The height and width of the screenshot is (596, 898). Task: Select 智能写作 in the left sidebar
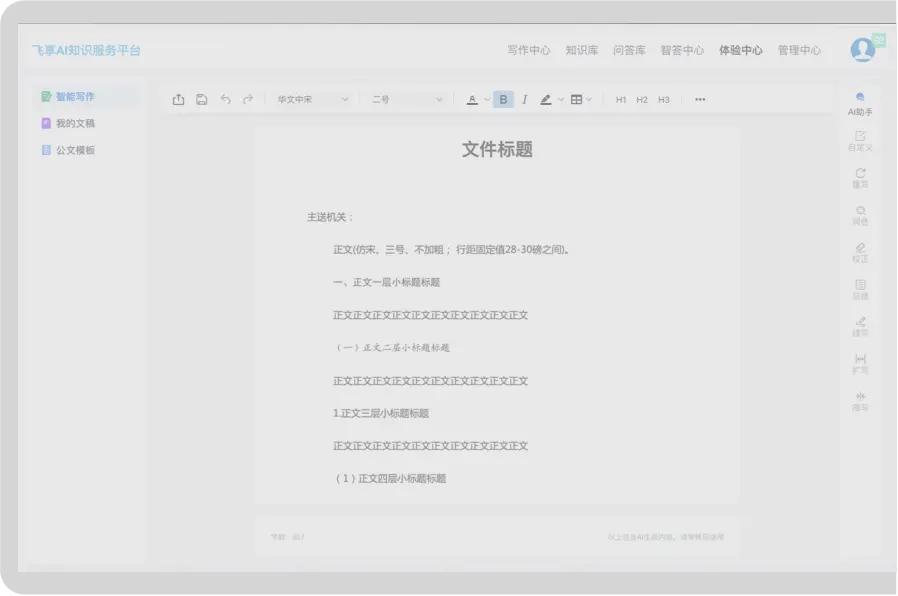pyautogui.click(x=86, y=96)
